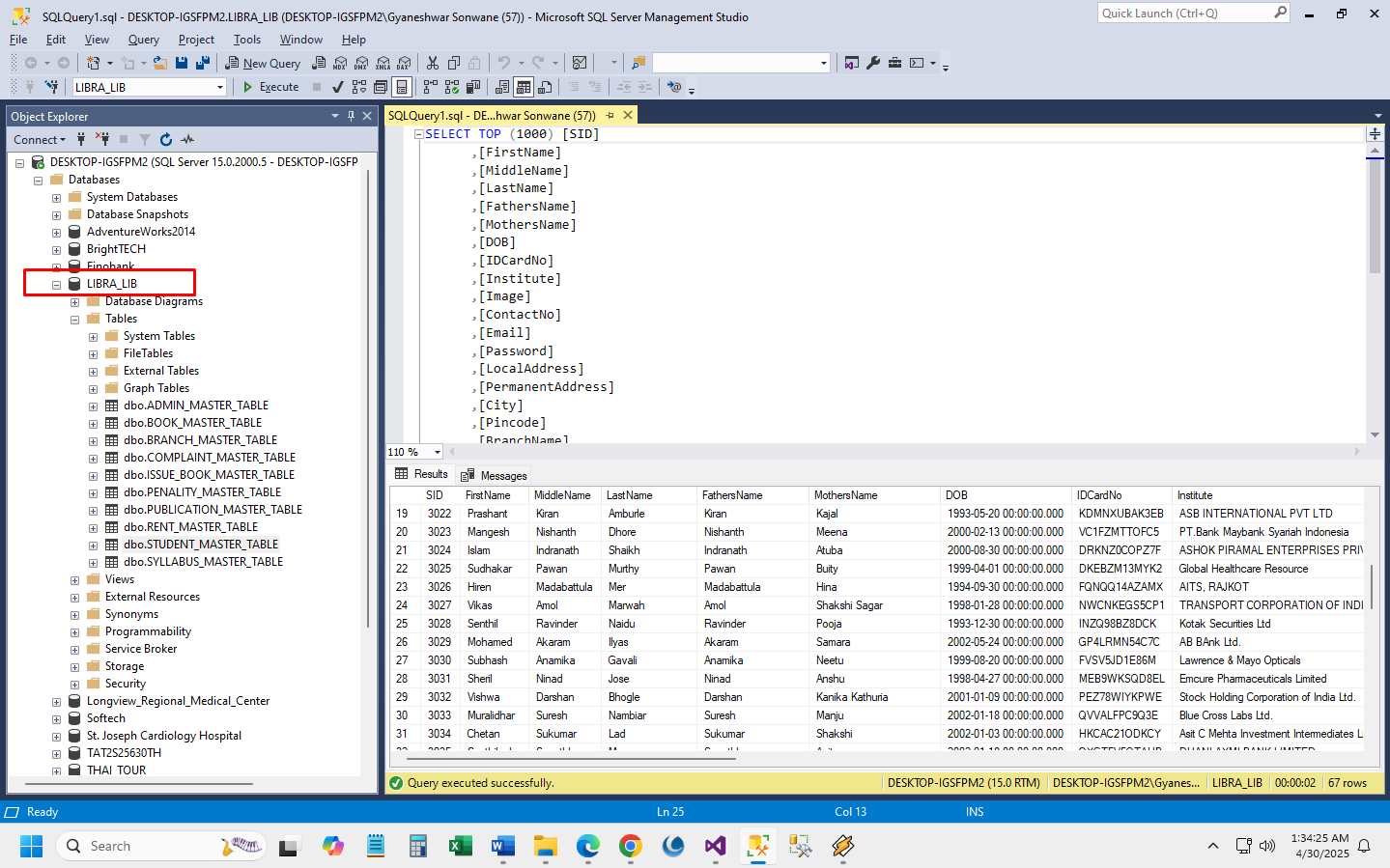The width and height of the screenshot is (1390, 868).
Task: Toggle Results to Grid mode
Action: [523, 87]
